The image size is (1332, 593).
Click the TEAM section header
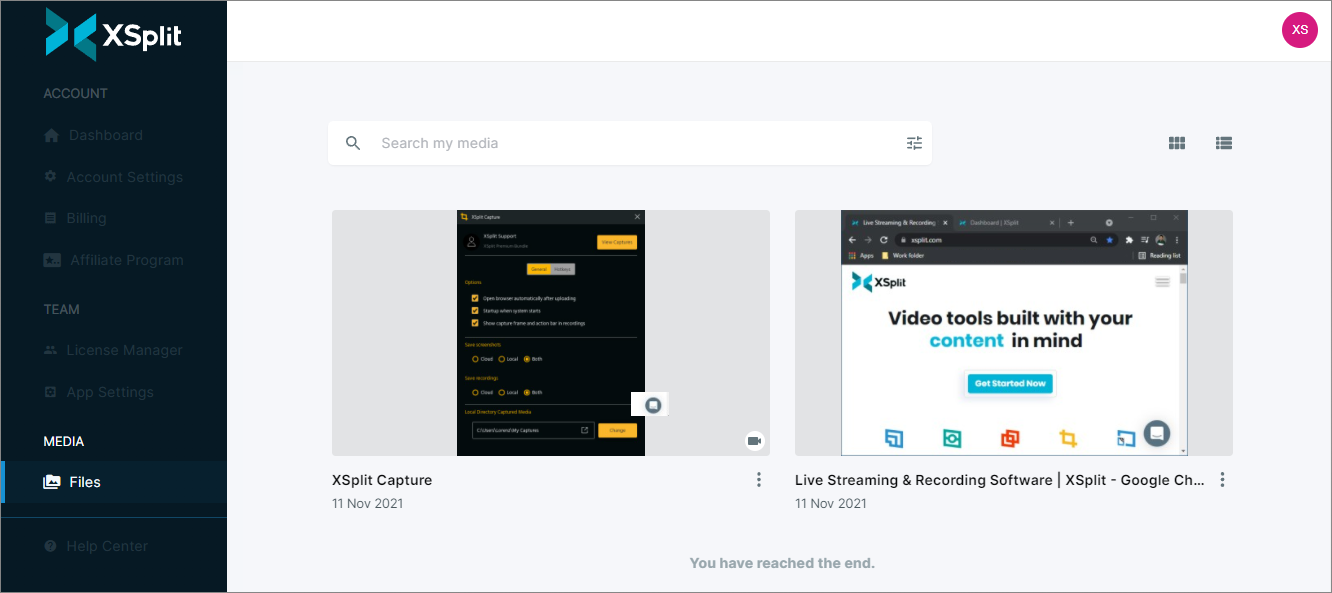[x=61, y=309]
